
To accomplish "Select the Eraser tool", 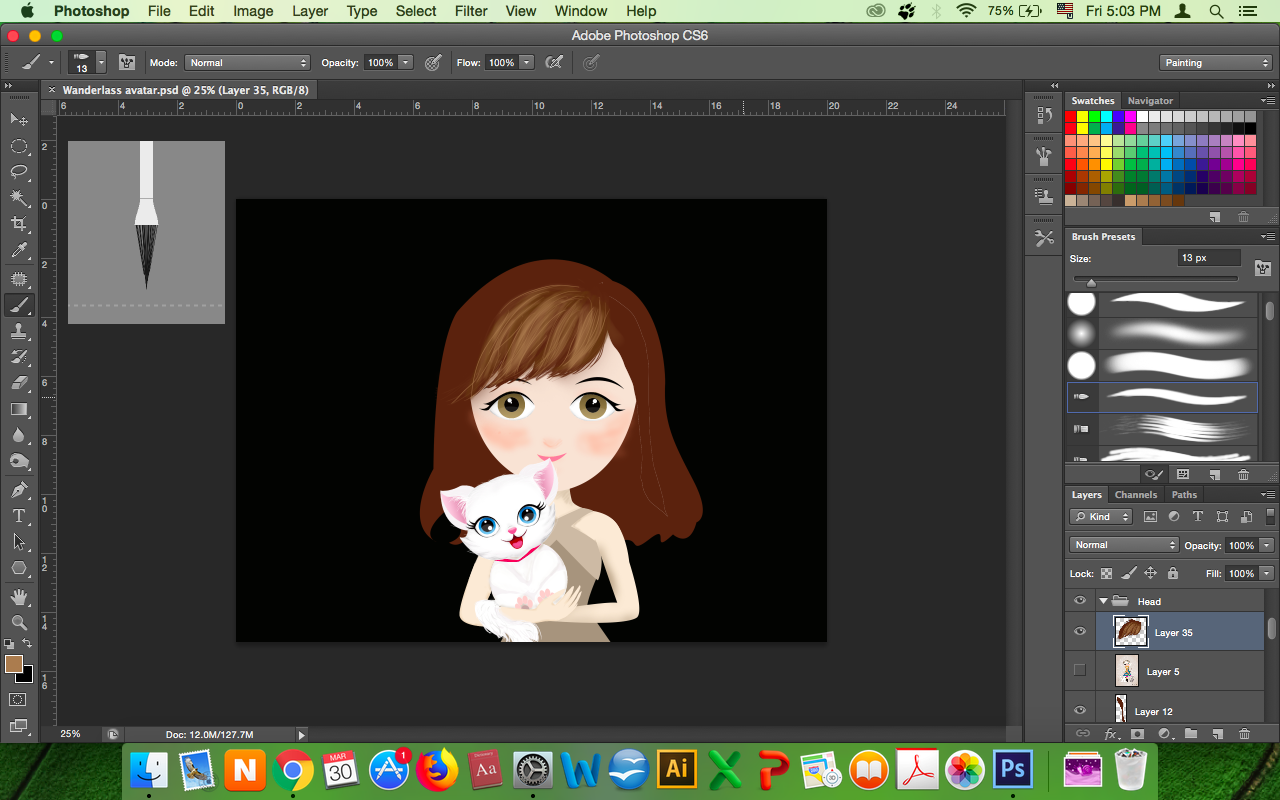I will point(19,383).
